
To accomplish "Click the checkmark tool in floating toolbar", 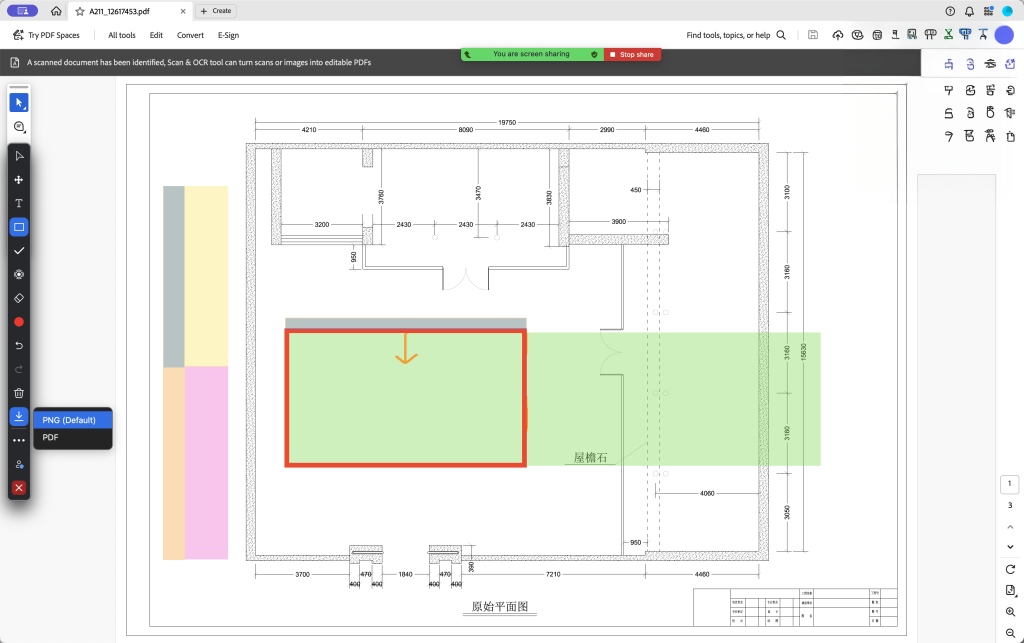I will pyautogui.click(x=19, y=250).
